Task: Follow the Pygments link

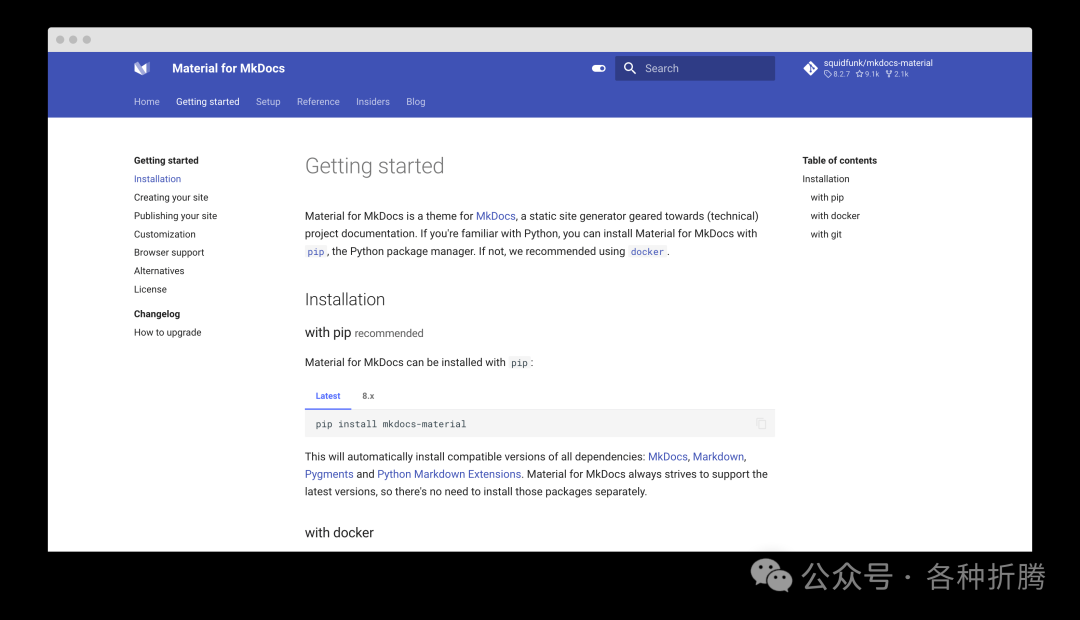Action: click(x=329, y=474)
